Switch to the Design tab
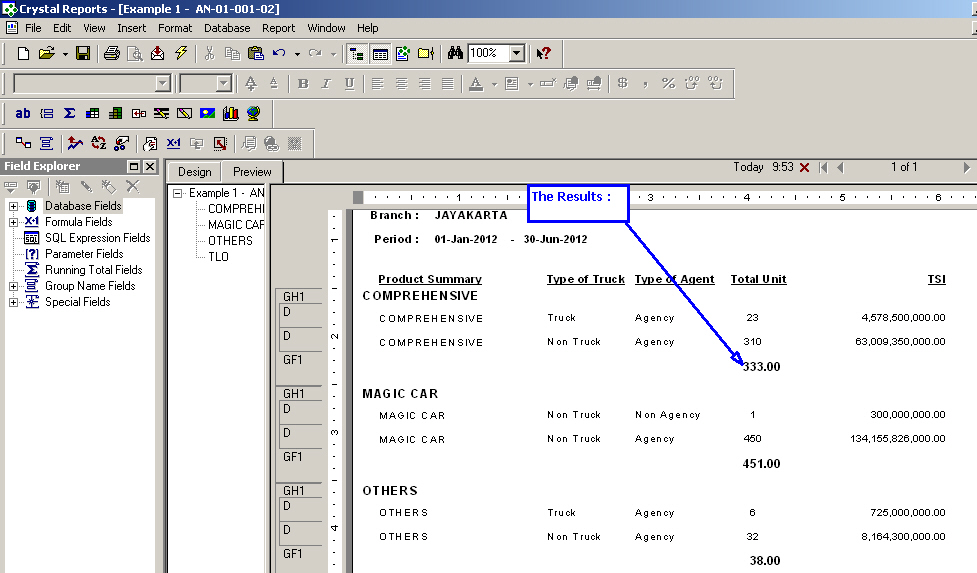The image size is (977, 573). [x=194, y=172]
